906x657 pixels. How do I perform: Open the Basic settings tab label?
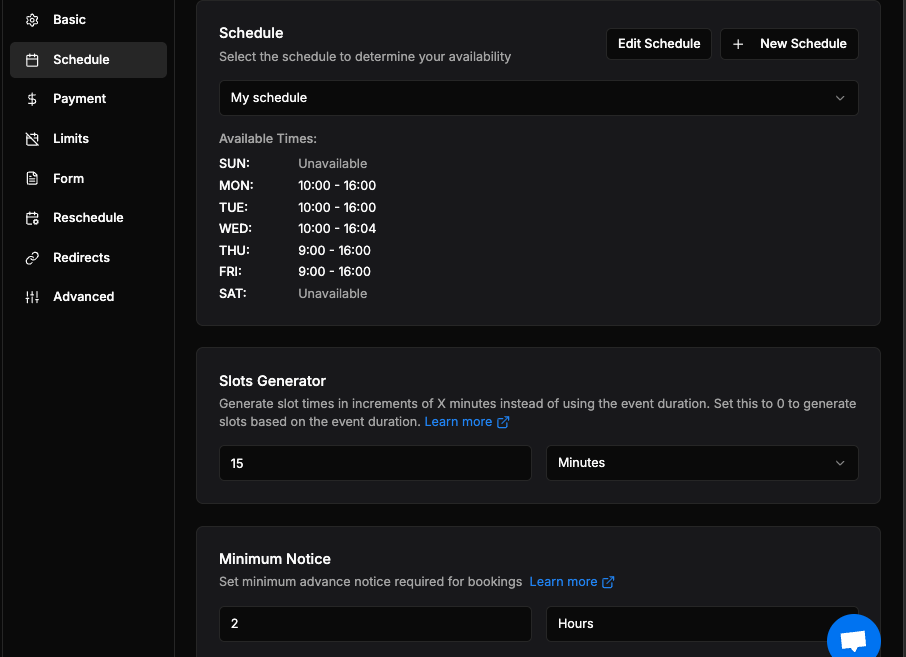tap(69, 20)
